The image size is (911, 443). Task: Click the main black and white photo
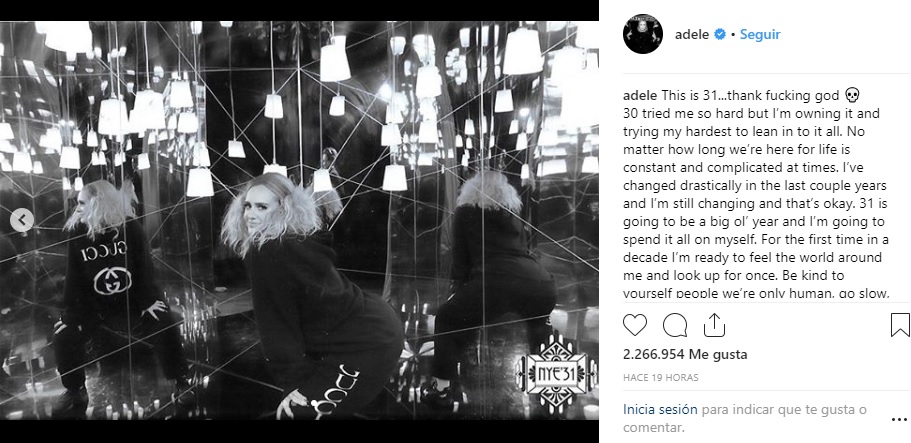[x=299, y=220]
